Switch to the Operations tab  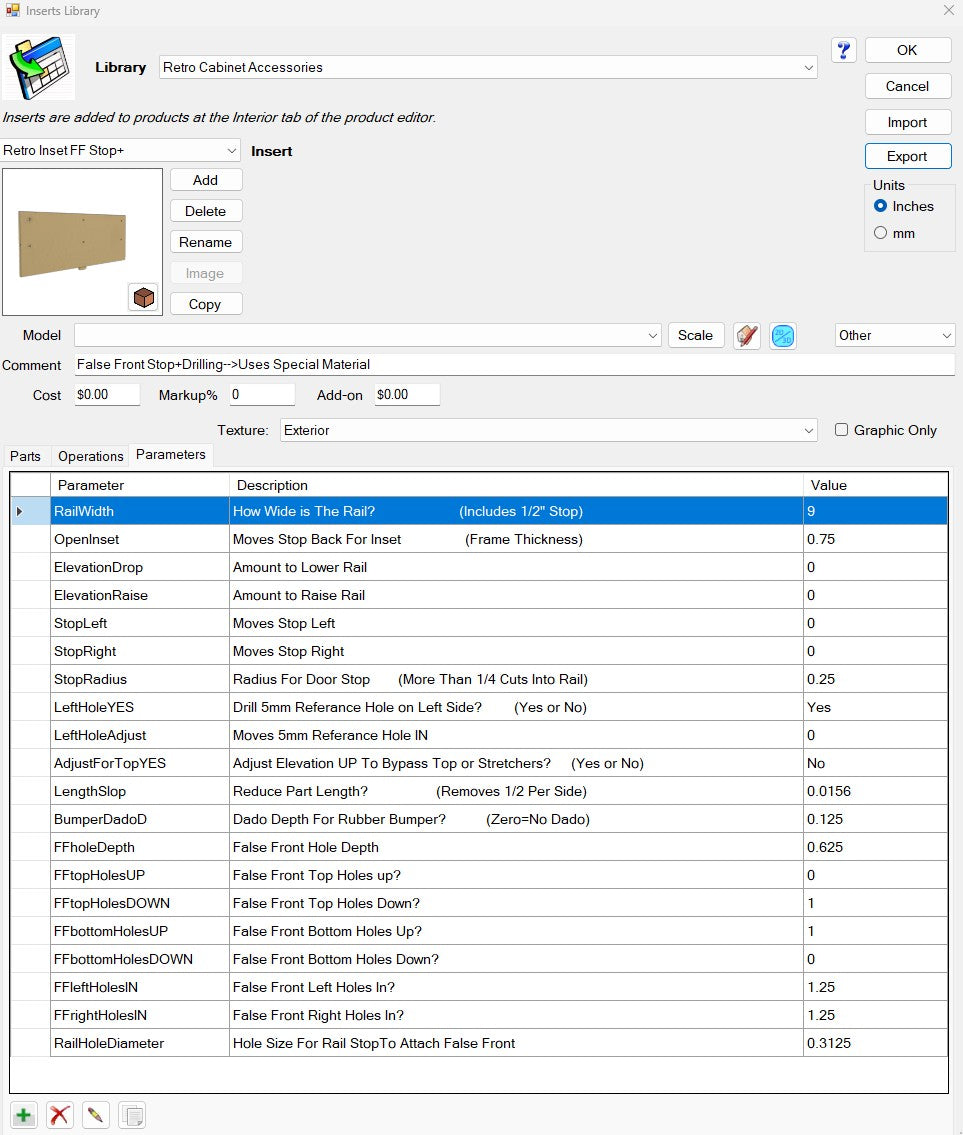pyautogui.click(x=90, y=456)
